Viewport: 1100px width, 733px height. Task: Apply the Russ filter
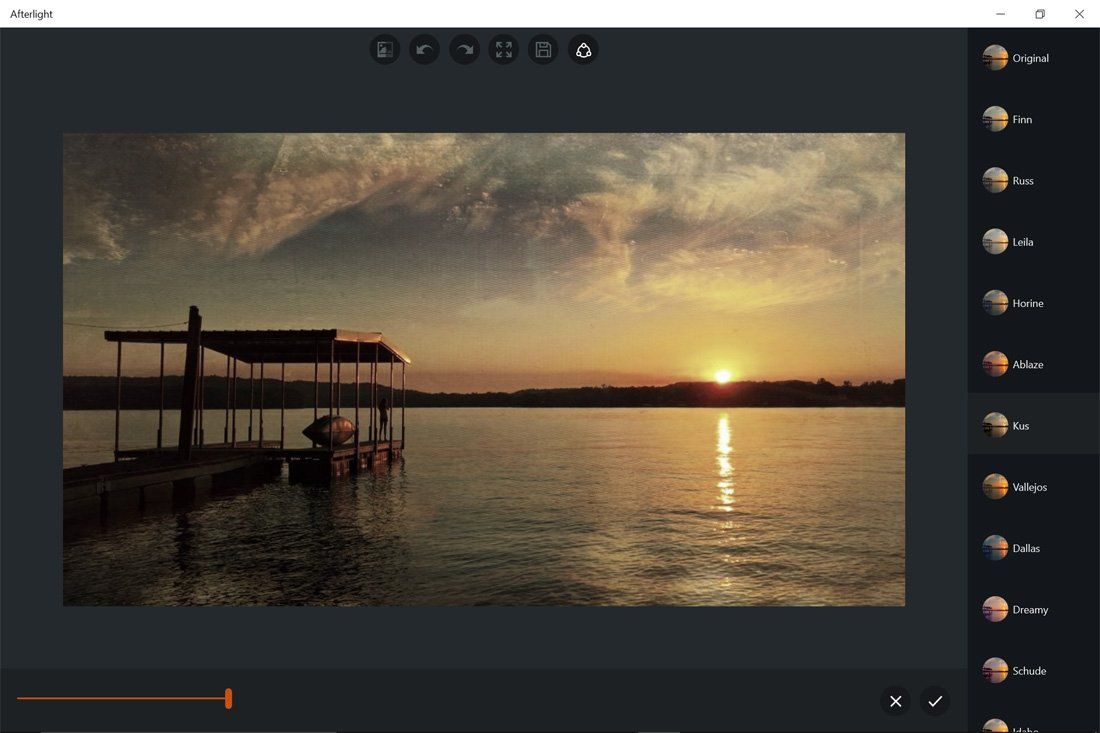1030,180
